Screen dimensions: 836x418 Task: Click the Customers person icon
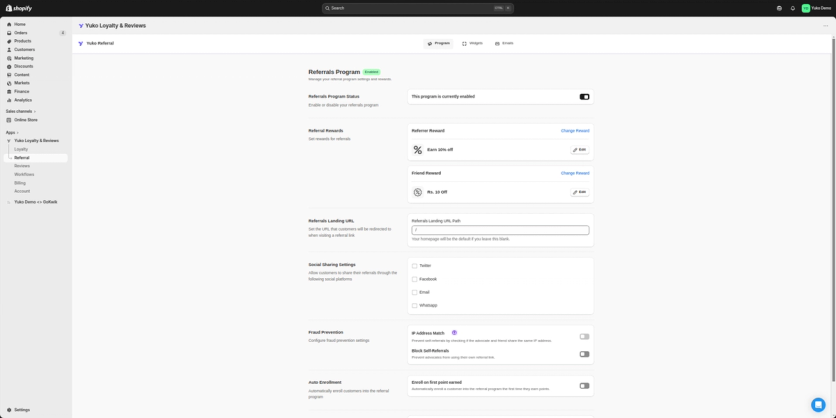(9, 50)
